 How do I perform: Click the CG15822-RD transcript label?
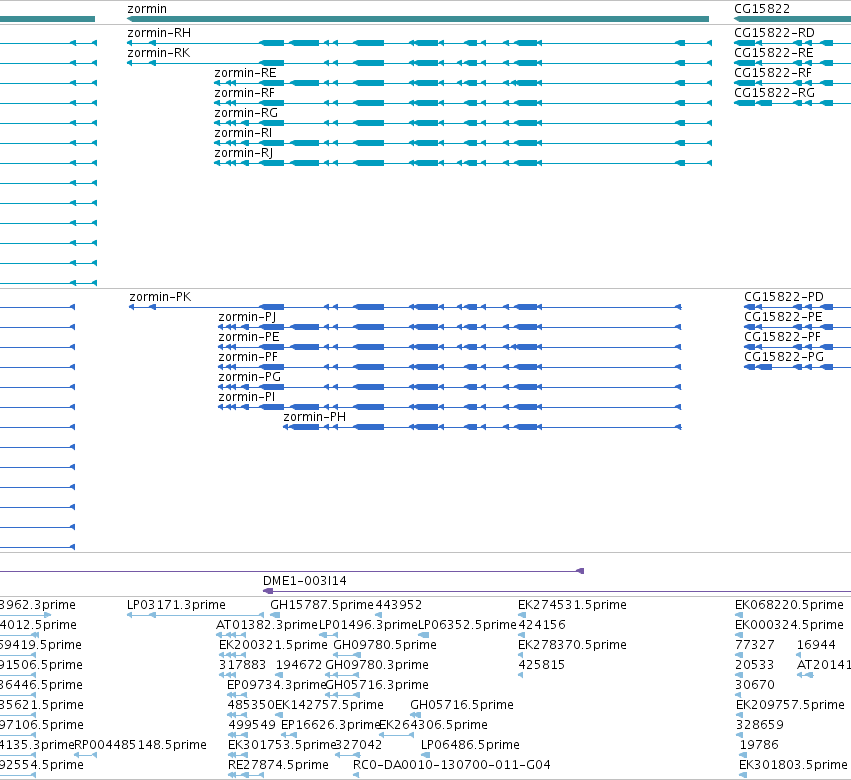(x=774, y=33)
